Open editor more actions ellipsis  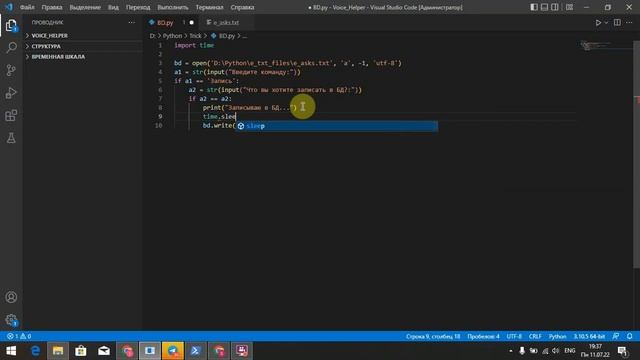(629, 23)
